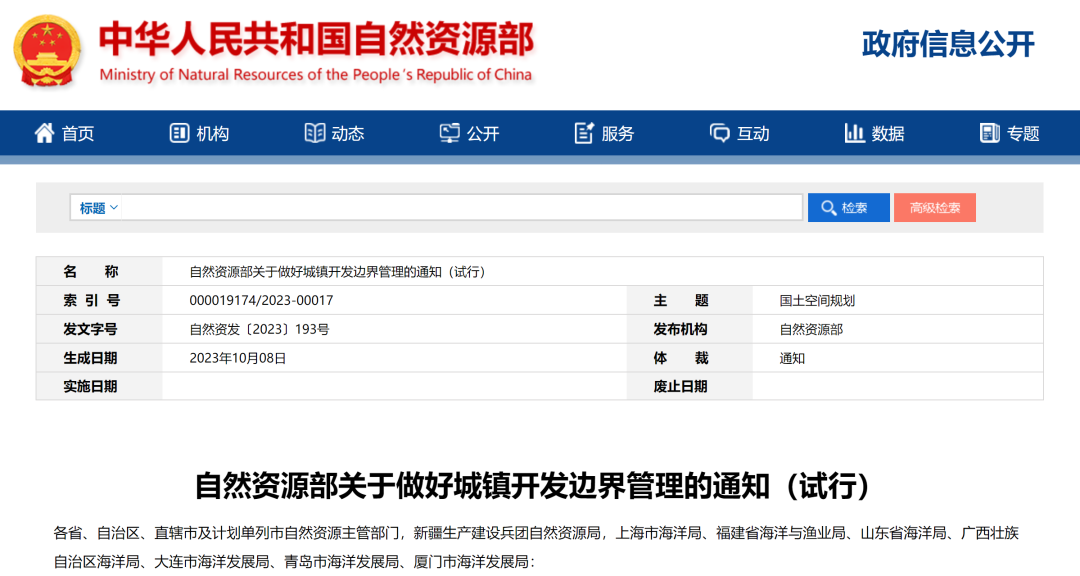Click the 数据 bar-chart icon
The image size is (1080, 576).
pos(855,132)
